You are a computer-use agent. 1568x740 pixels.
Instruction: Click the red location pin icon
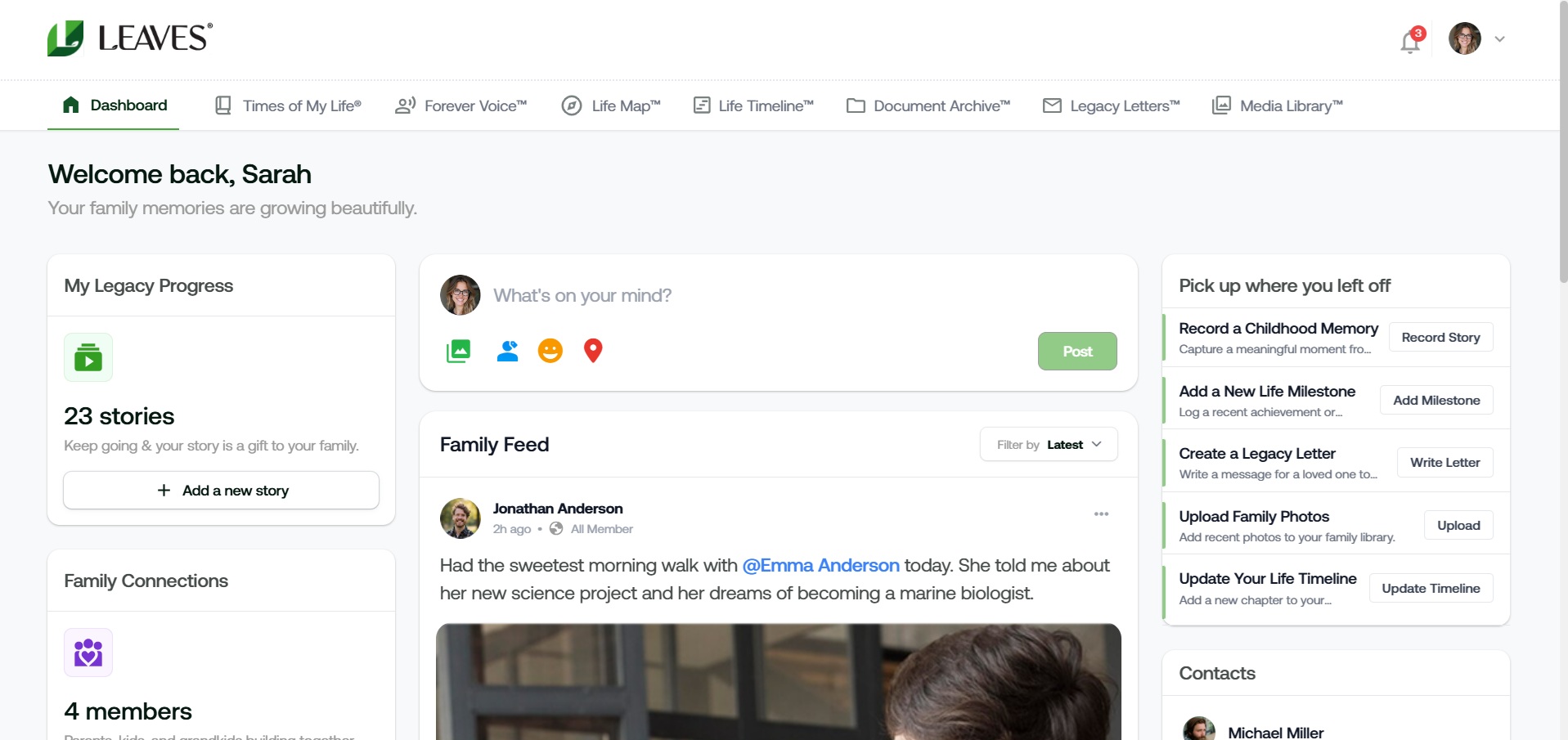click(x=593, y=351)
